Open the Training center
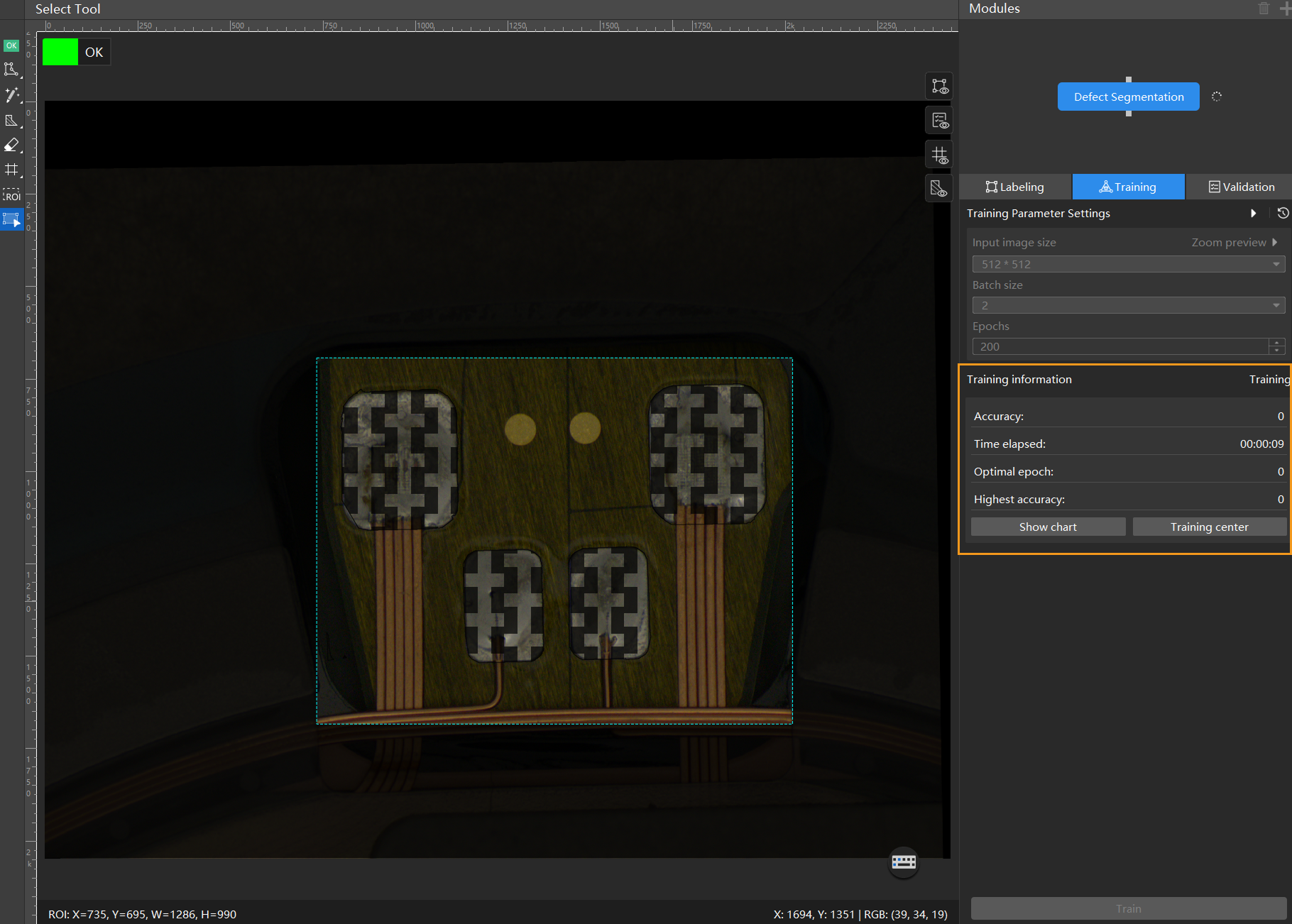The image size is (1292, 924). tap(1209, 527)
